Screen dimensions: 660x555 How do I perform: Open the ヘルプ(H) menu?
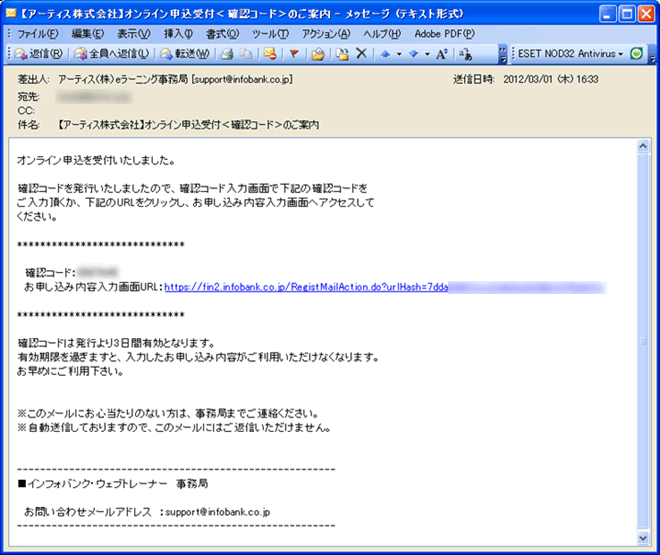[382, 34]
